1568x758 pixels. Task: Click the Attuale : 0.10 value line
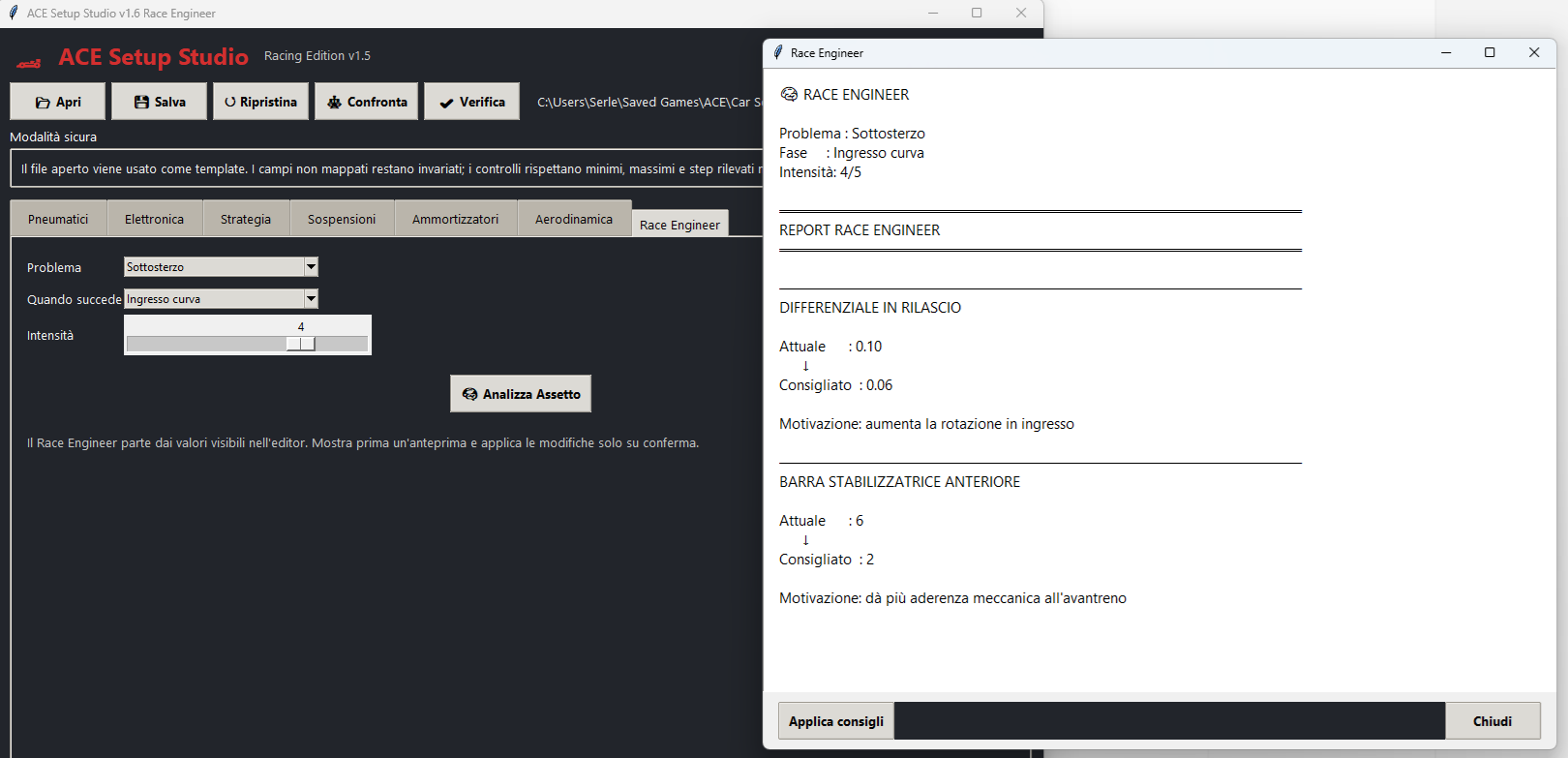coord(830,347)
